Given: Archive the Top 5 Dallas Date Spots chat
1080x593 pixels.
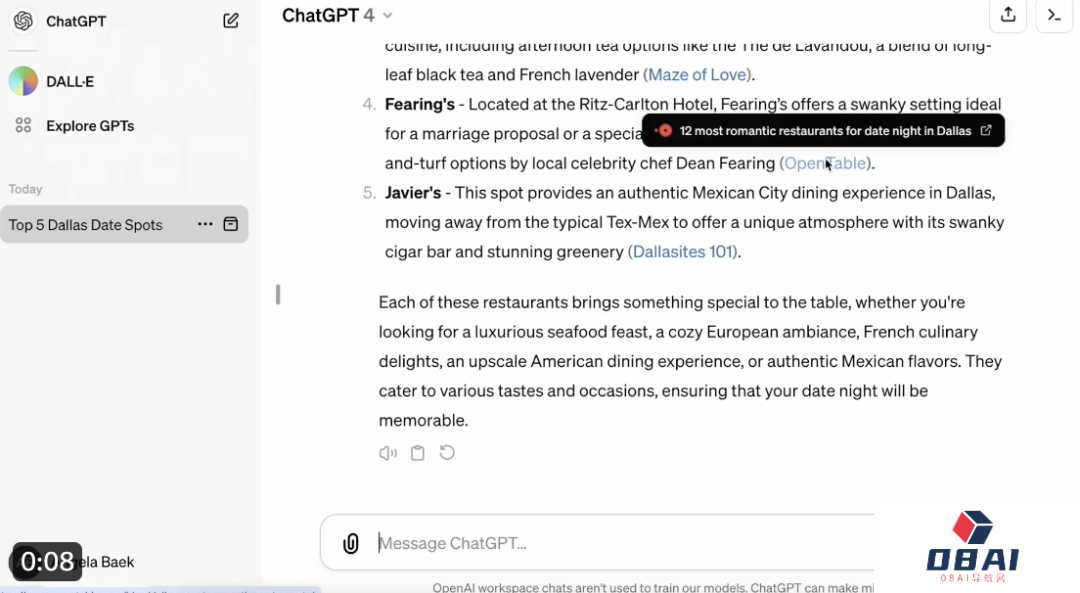Looking at the screenshot, I should pos(231,225).
